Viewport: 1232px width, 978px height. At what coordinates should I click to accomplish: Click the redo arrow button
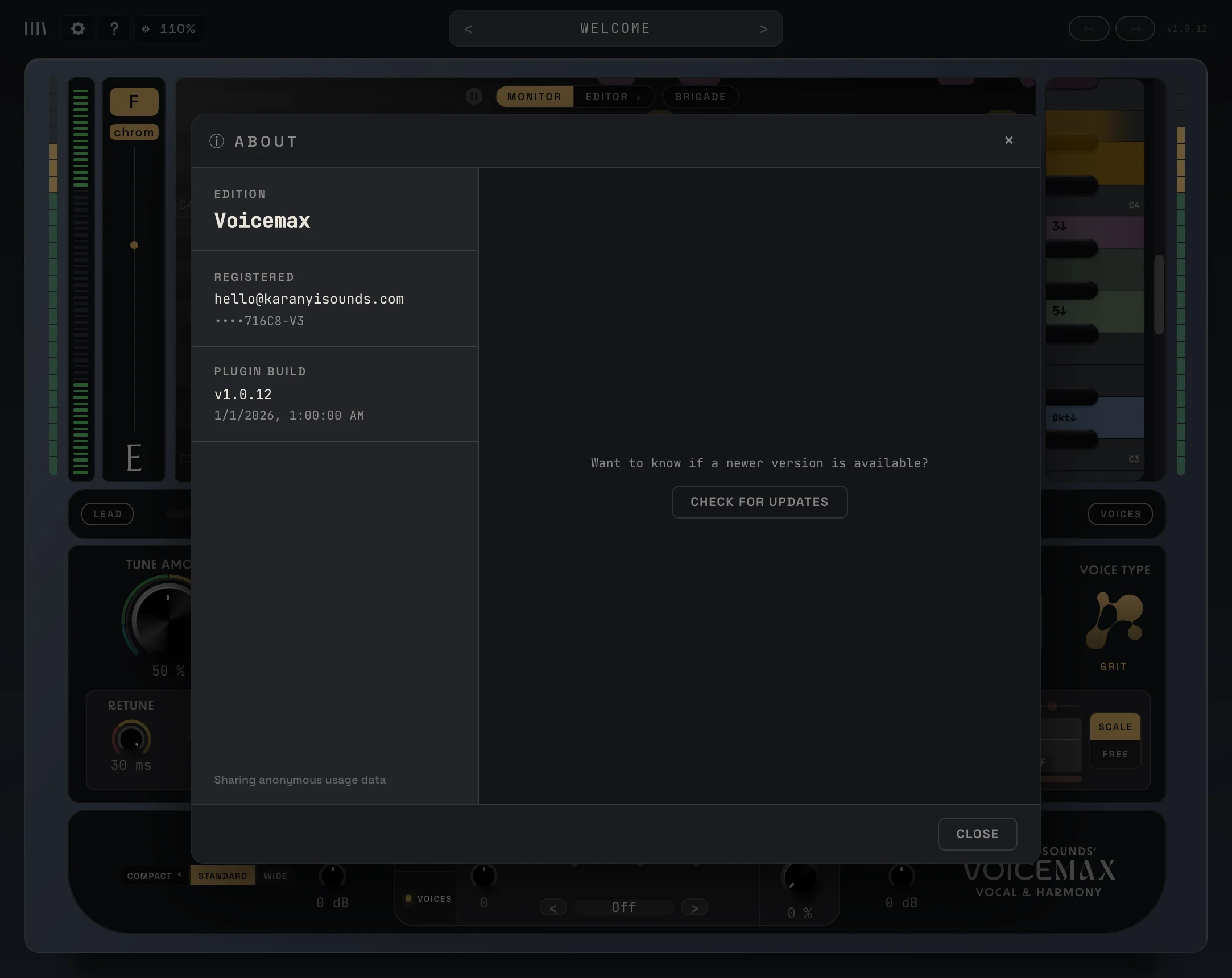point(1135,28)
